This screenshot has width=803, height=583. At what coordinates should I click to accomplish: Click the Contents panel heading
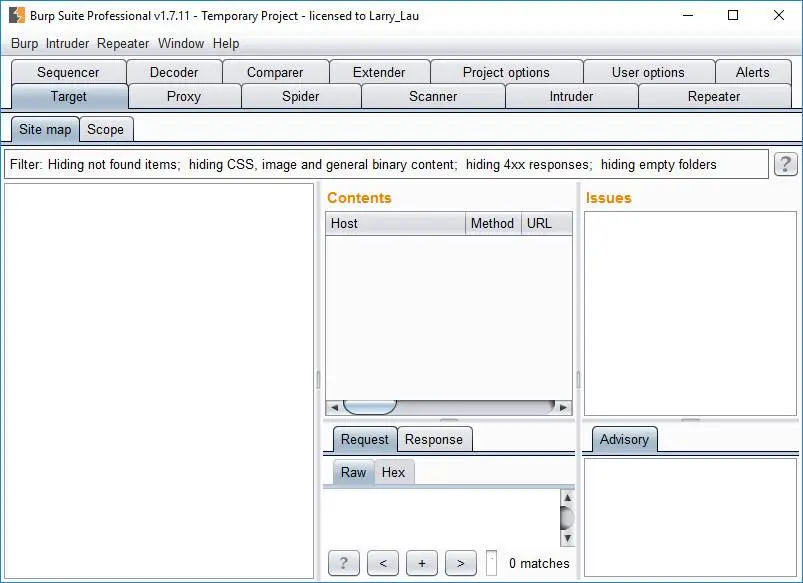click(359, 198)
